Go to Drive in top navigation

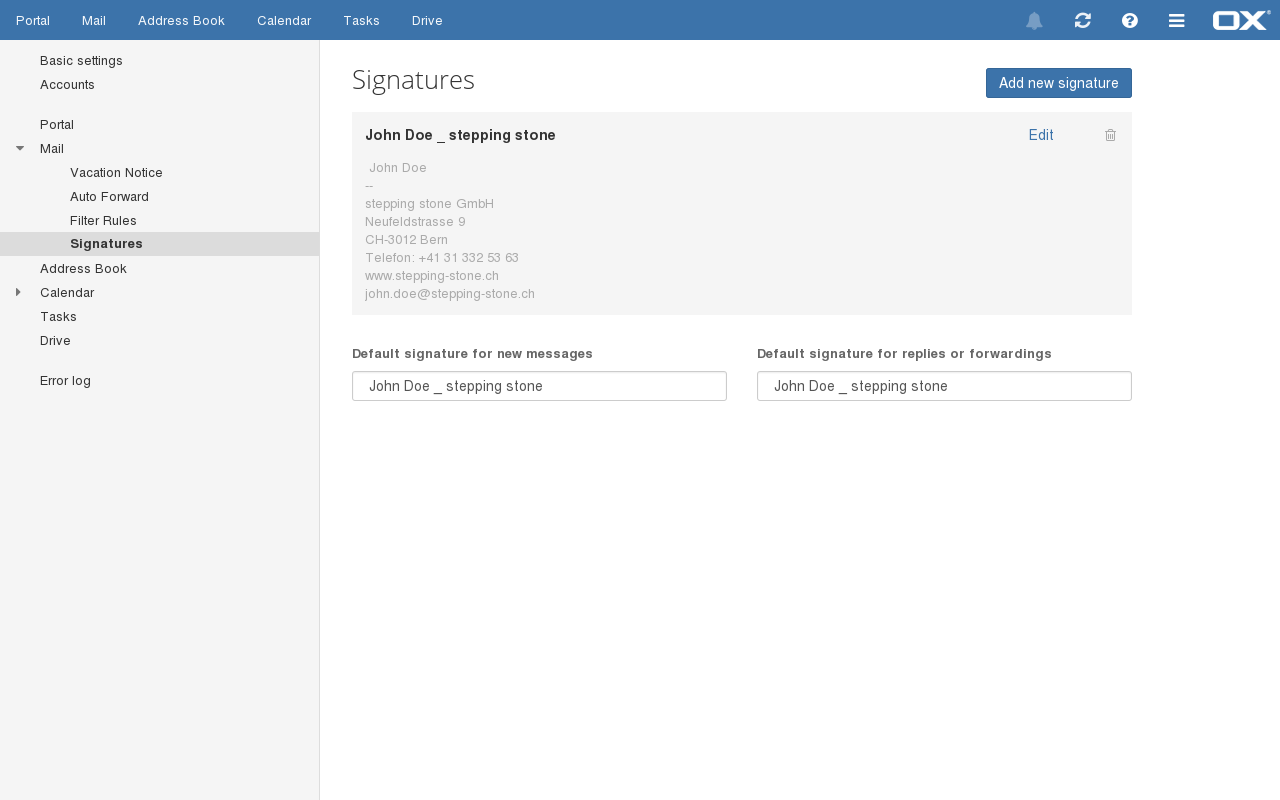[427, 21]
